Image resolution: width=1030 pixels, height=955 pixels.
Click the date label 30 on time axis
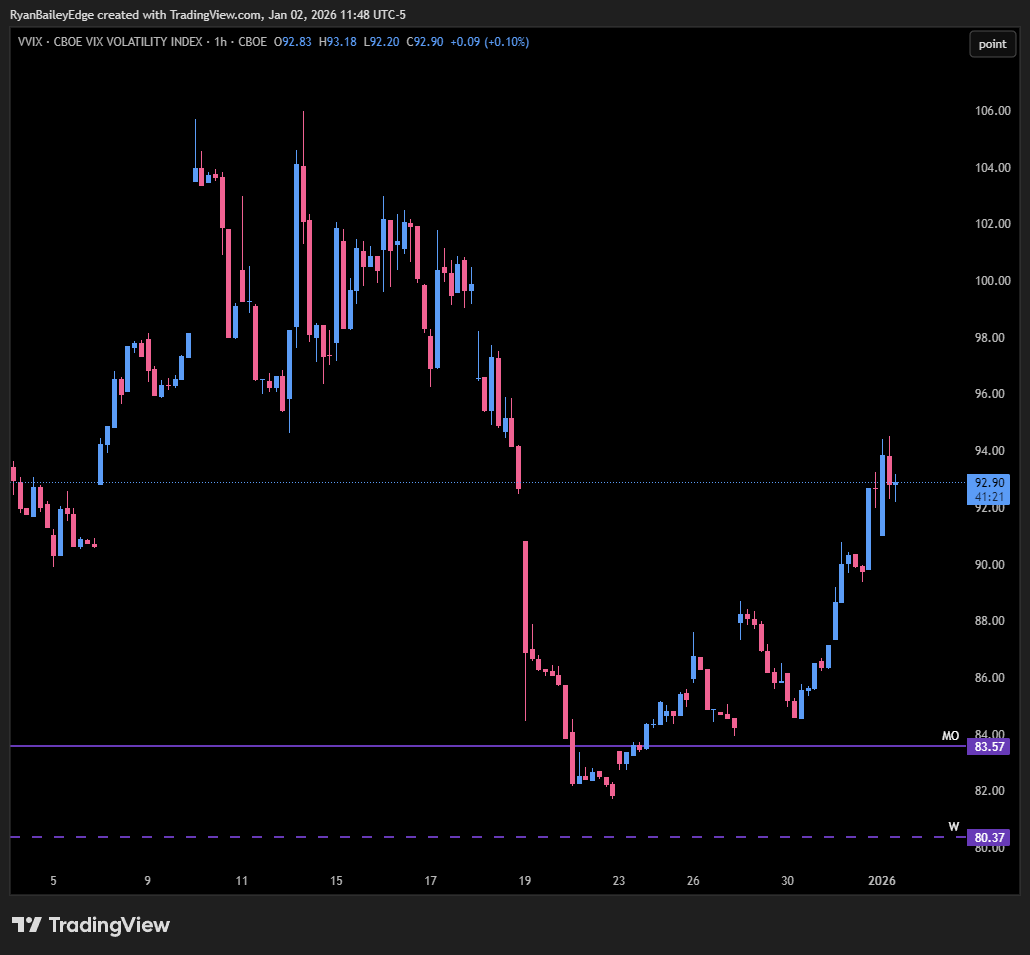787,881
